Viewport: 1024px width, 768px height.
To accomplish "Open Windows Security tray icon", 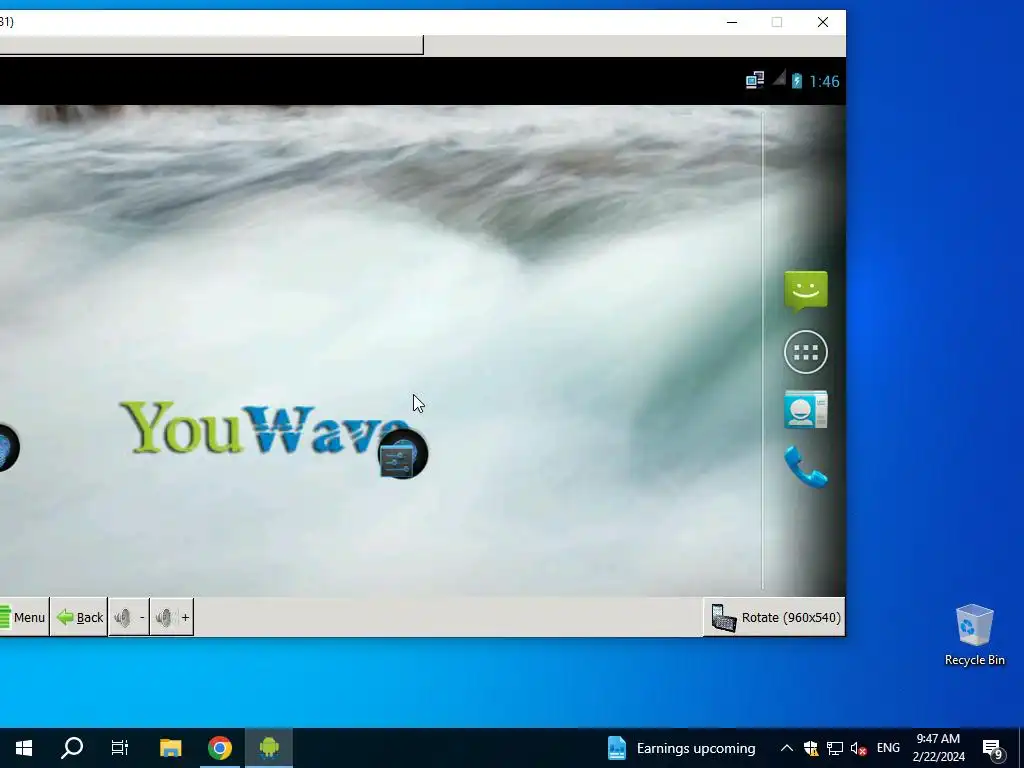I will tap(811, 748).
